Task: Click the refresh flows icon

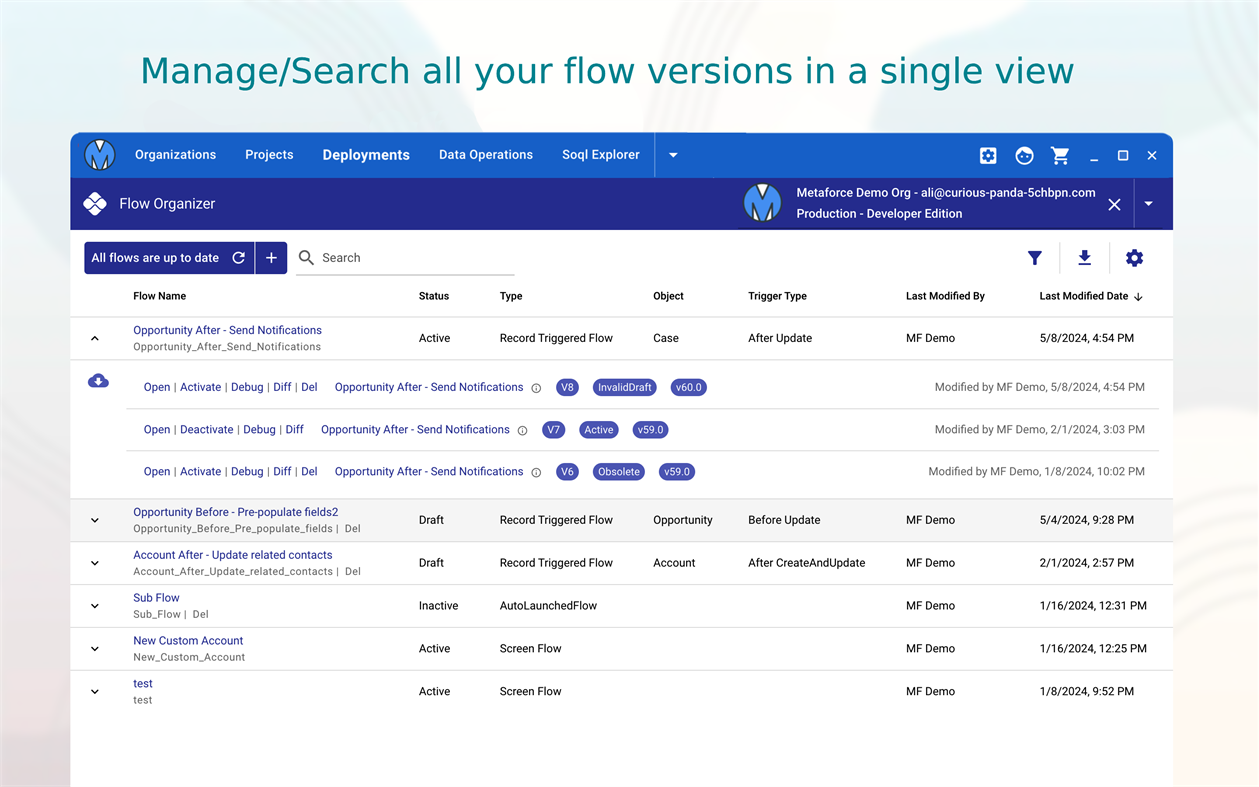Action: coord(239,258)
